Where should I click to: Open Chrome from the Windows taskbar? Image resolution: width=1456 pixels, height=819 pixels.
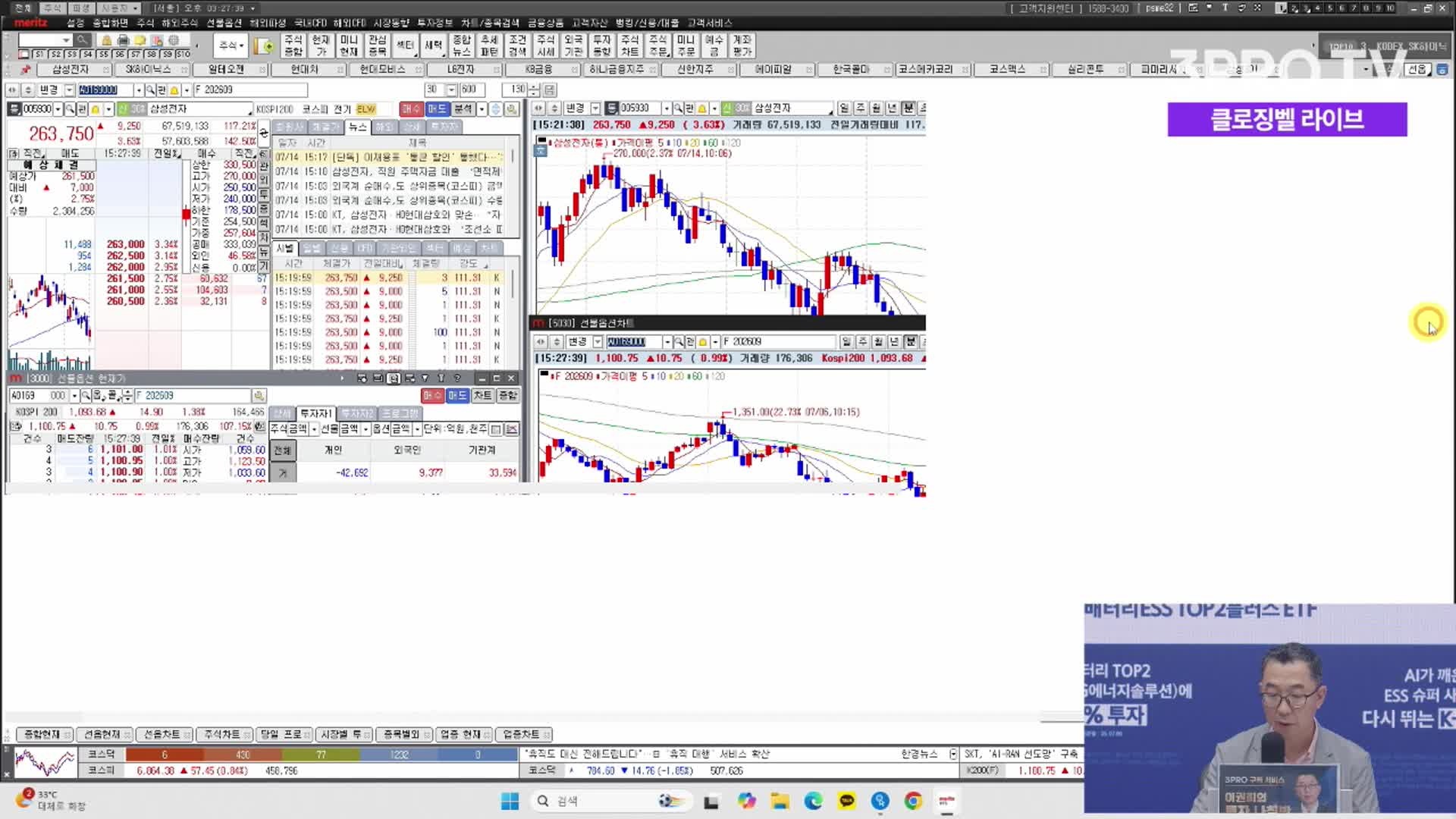pyautogui.click(x=913, y=801)
